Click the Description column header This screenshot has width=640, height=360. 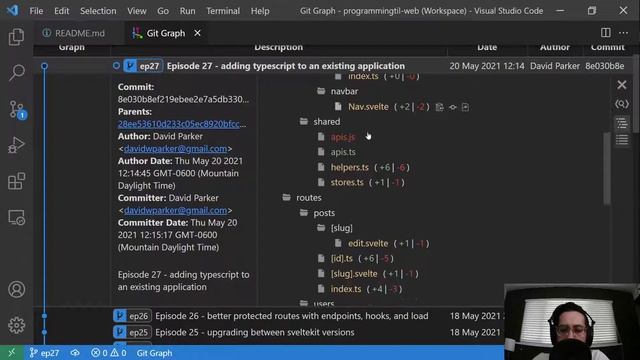(279, 48)
